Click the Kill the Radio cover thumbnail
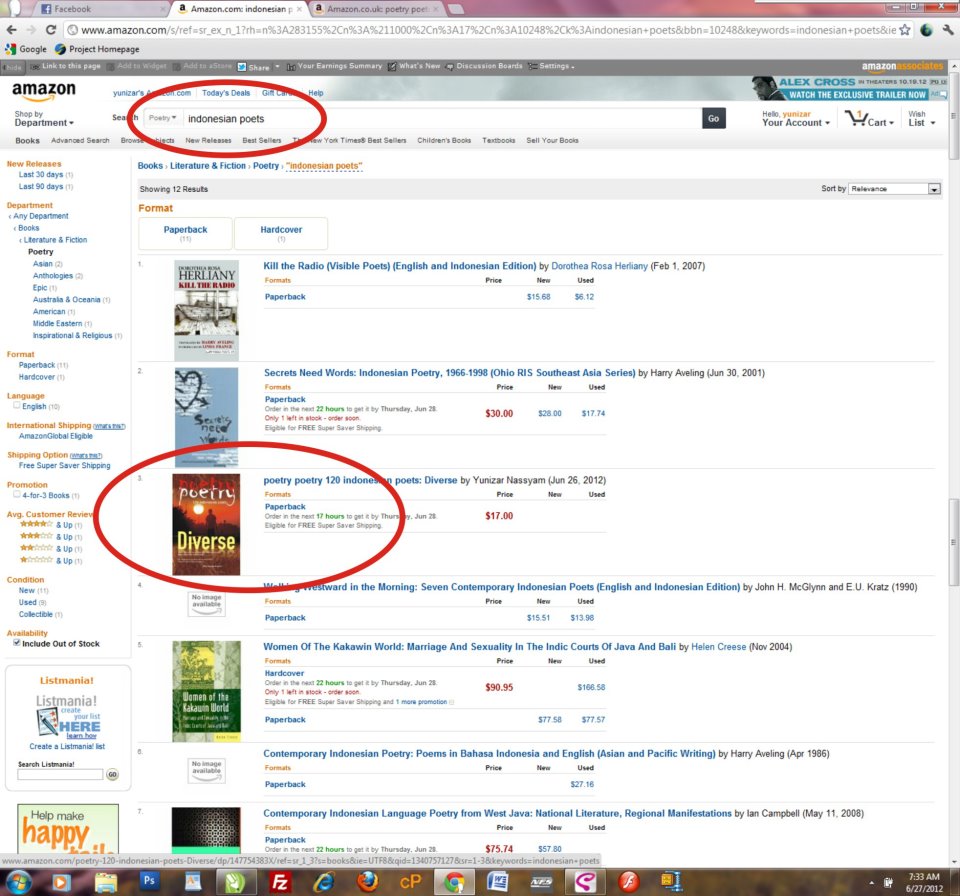The width and height of the screenshot is (960, 896). click(206, 310)
